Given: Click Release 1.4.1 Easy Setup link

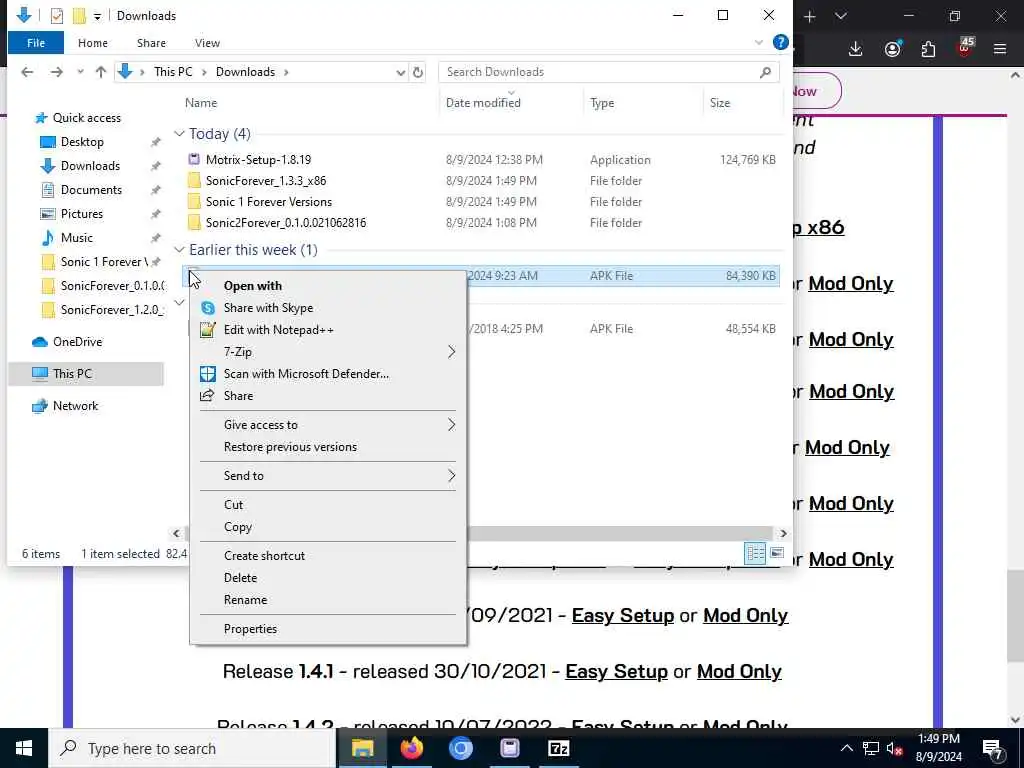Looking at the screenshot, I should [616, 671].
